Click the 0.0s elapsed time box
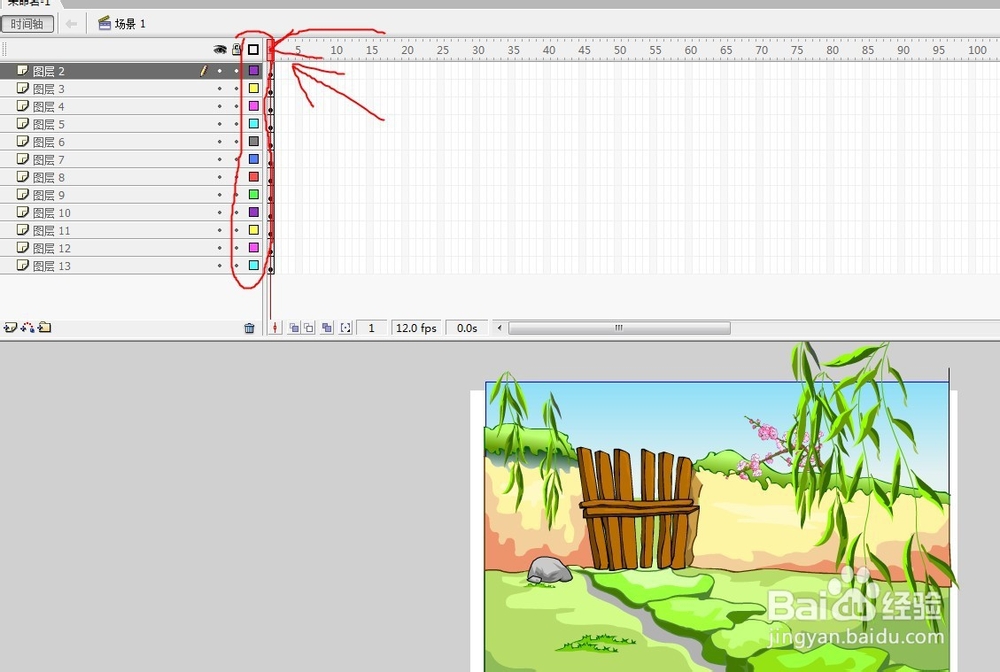The width and height of the screenshot is (1000, 672). click(x=467, y=328)
